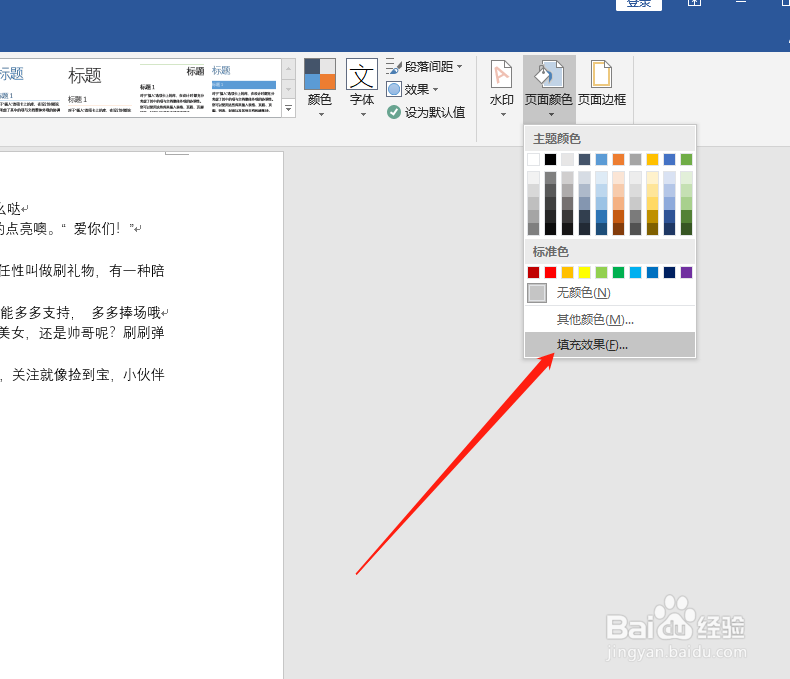
Task: Click document text 爱你们！
Action: tap(97, 229)
